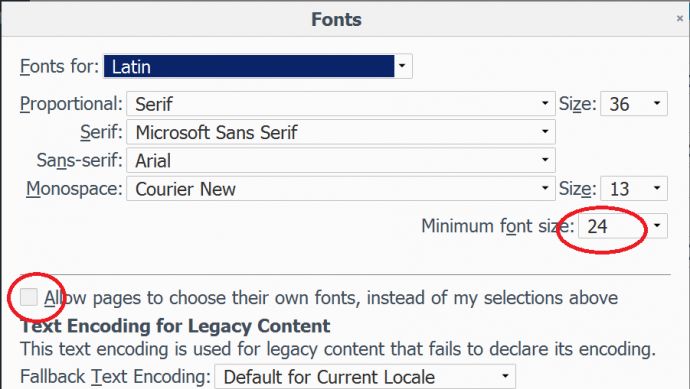This screenshot has height=389, width=690.
Task: Click the Size 36 dropdown arrow
Action: (x=657, y=104)
